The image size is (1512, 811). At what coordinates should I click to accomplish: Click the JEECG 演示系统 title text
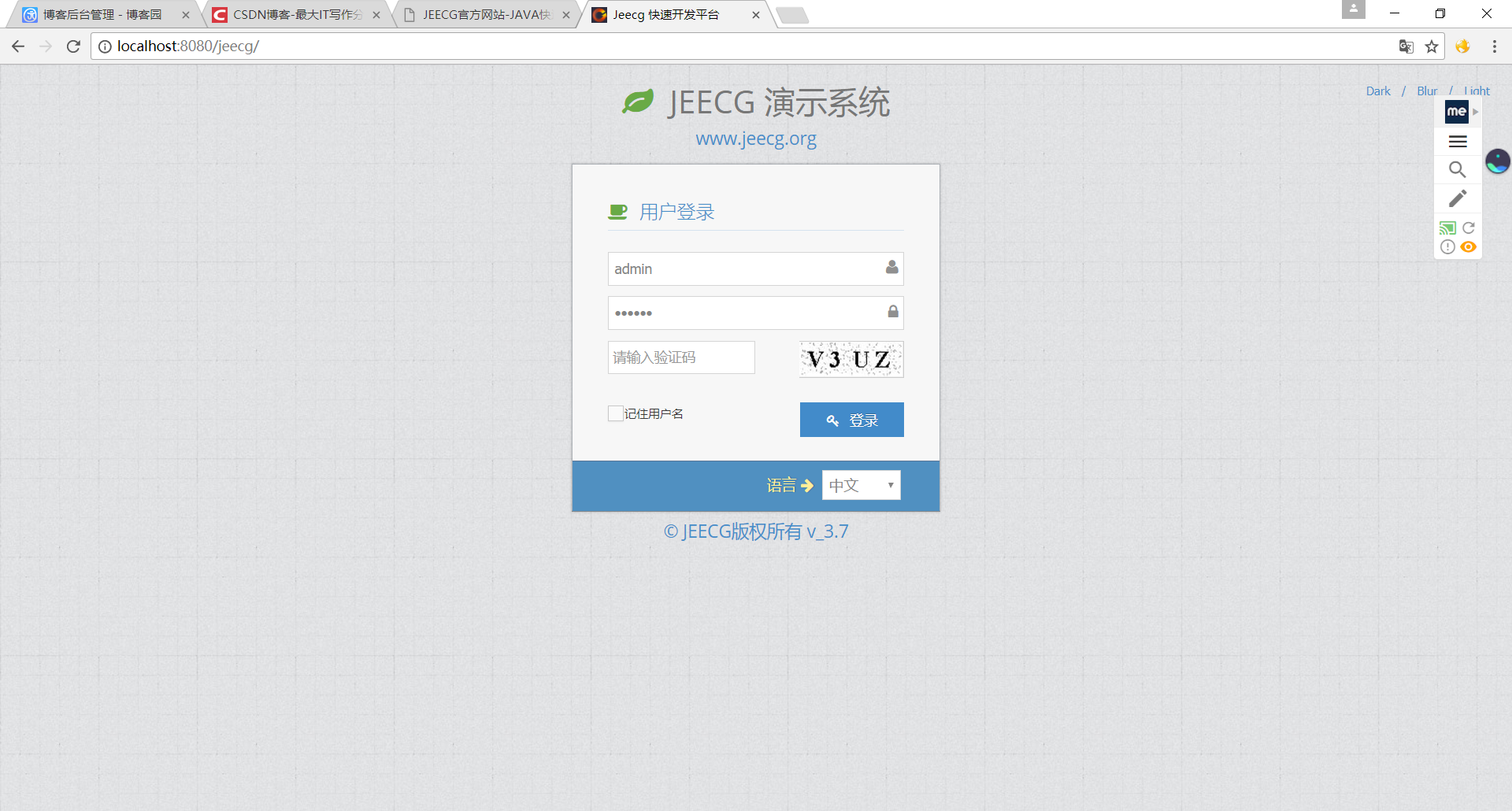click(779, 103)
